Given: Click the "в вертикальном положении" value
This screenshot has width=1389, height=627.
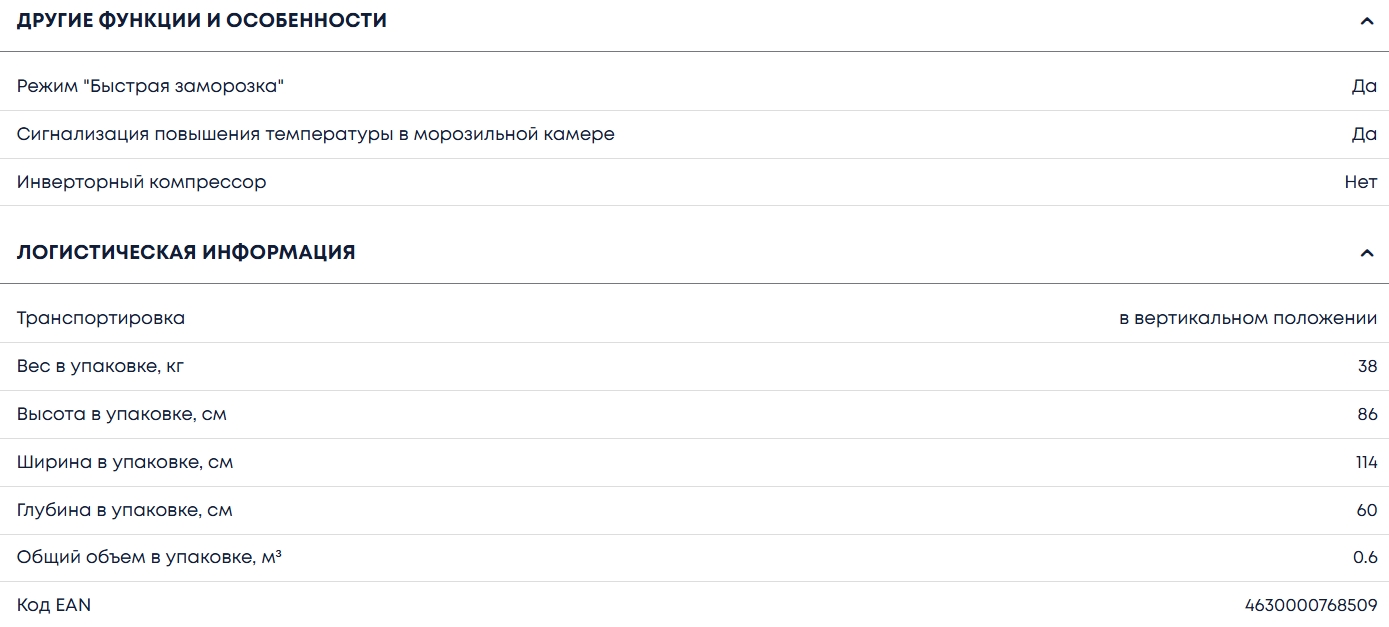Looking at the screenshot, I should (1248, 318).
